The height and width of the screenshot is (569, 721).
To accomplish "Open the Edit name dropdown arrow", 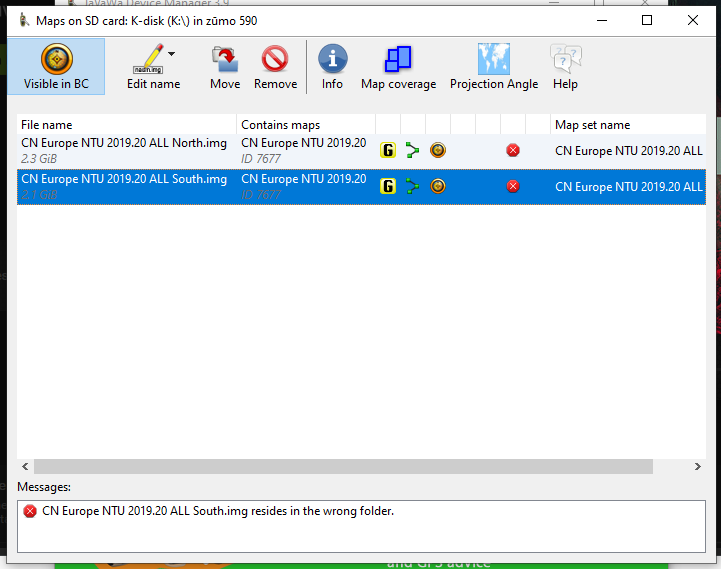I will coord(172,54).
